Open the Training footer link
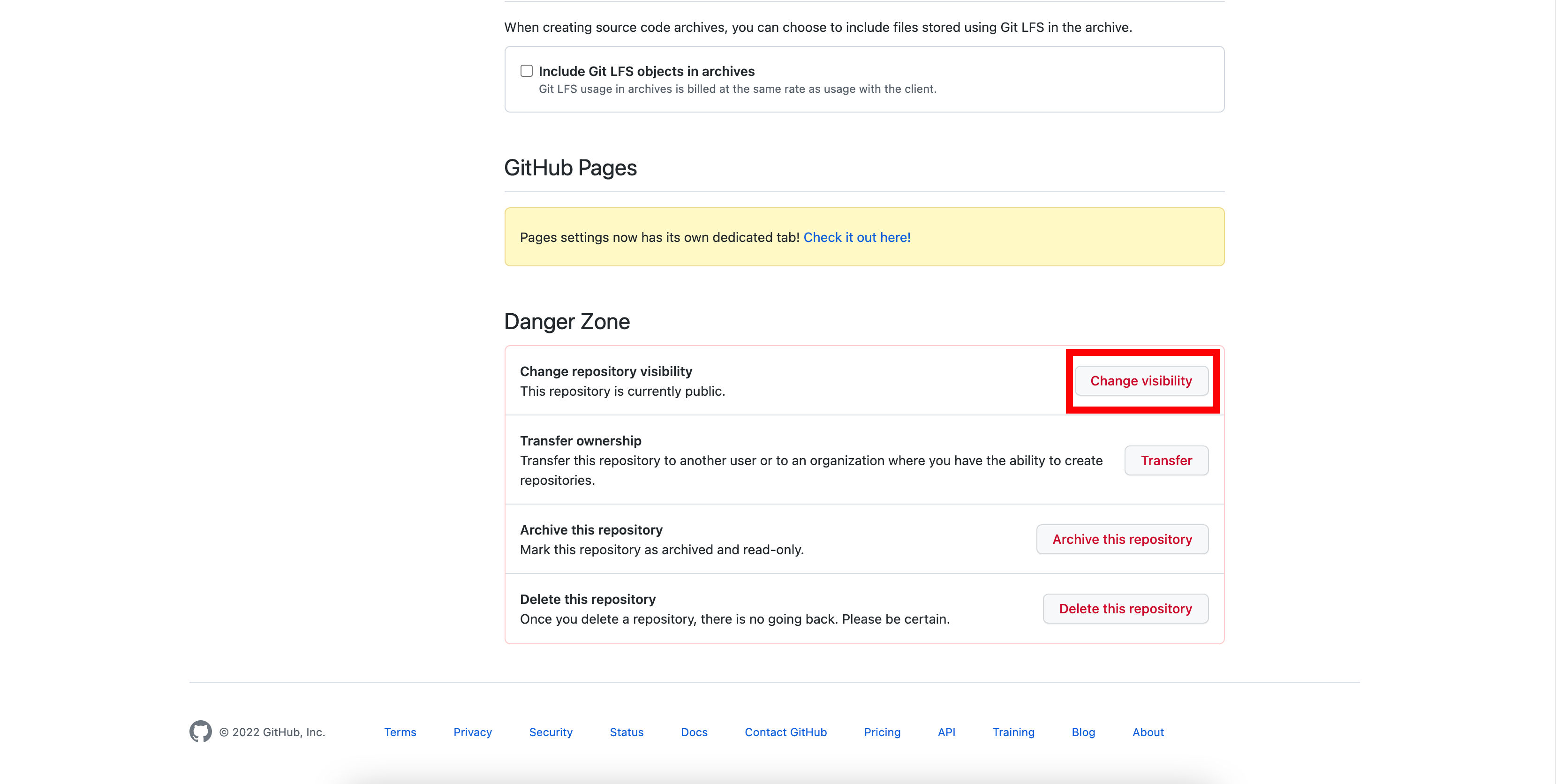This screenshot has height=784, width=1556. tap(1013, 732)
